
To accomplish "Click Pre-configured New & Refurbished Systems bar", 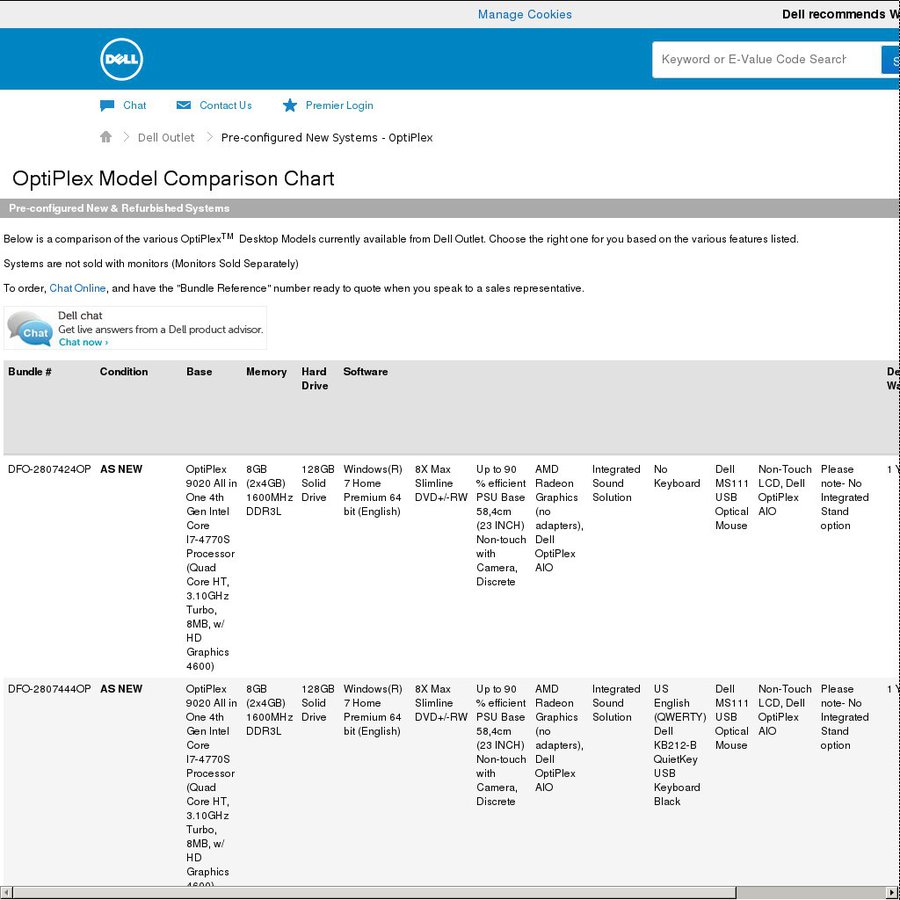I will pyautogui.click(x=449, y=208).
